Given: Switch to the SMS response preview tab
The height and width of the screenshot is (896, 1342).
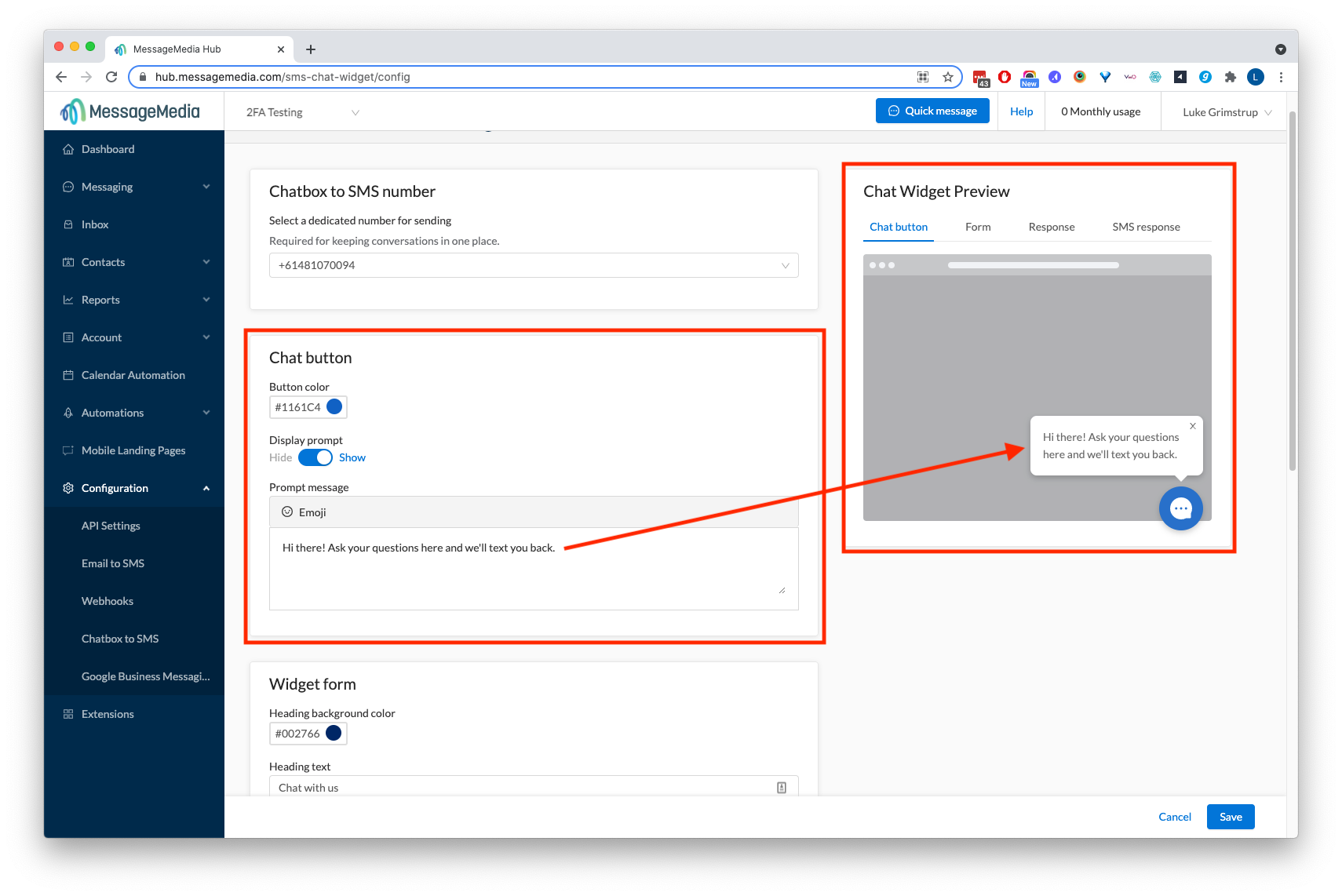Looking at the screenshot, I should 1145,227.
